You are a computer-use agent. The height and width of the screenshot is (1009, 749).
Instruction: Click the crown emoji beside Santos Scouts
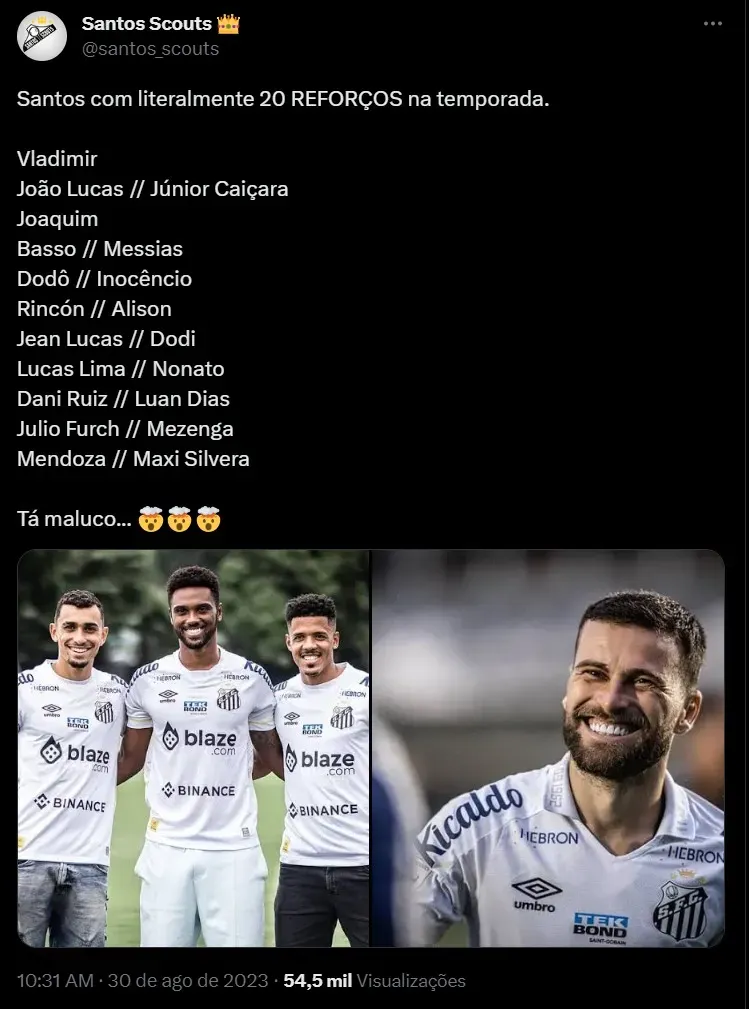point(228,24)
